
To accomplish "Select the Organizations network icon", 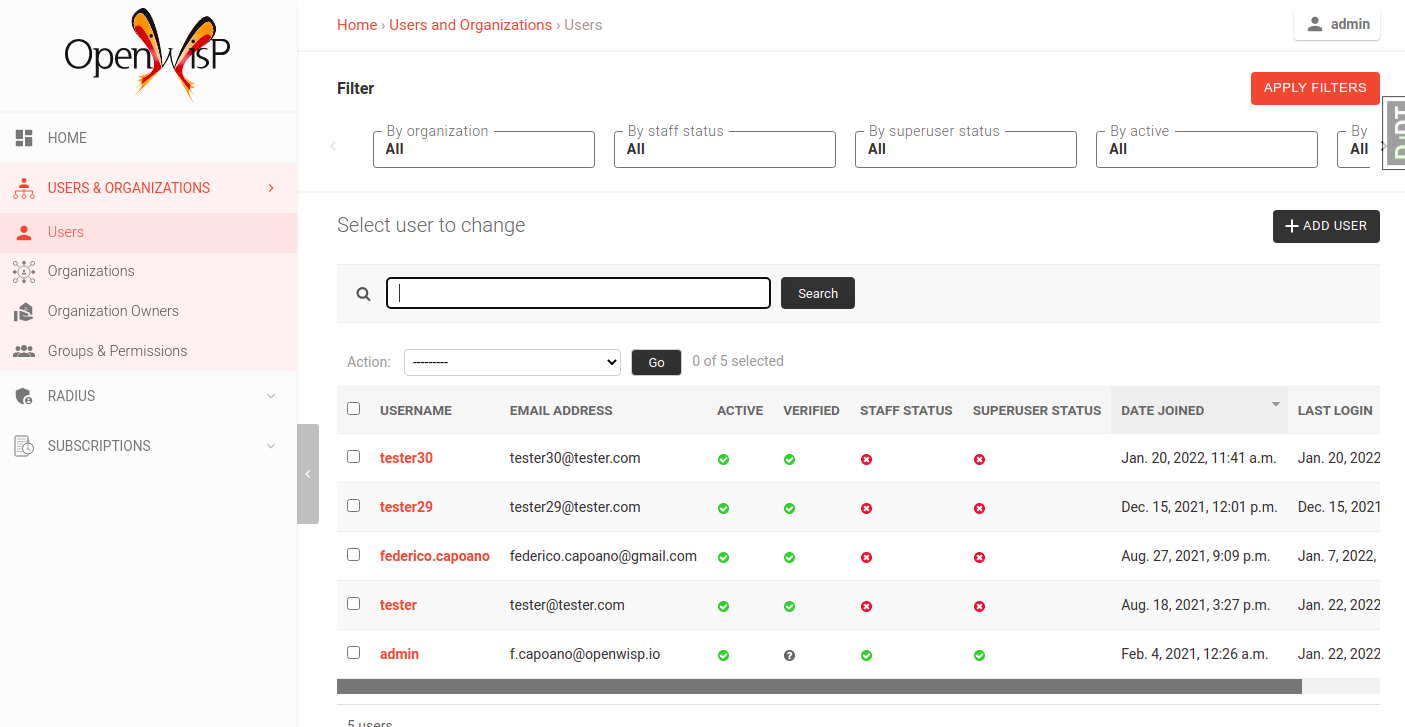I will 24,270.
